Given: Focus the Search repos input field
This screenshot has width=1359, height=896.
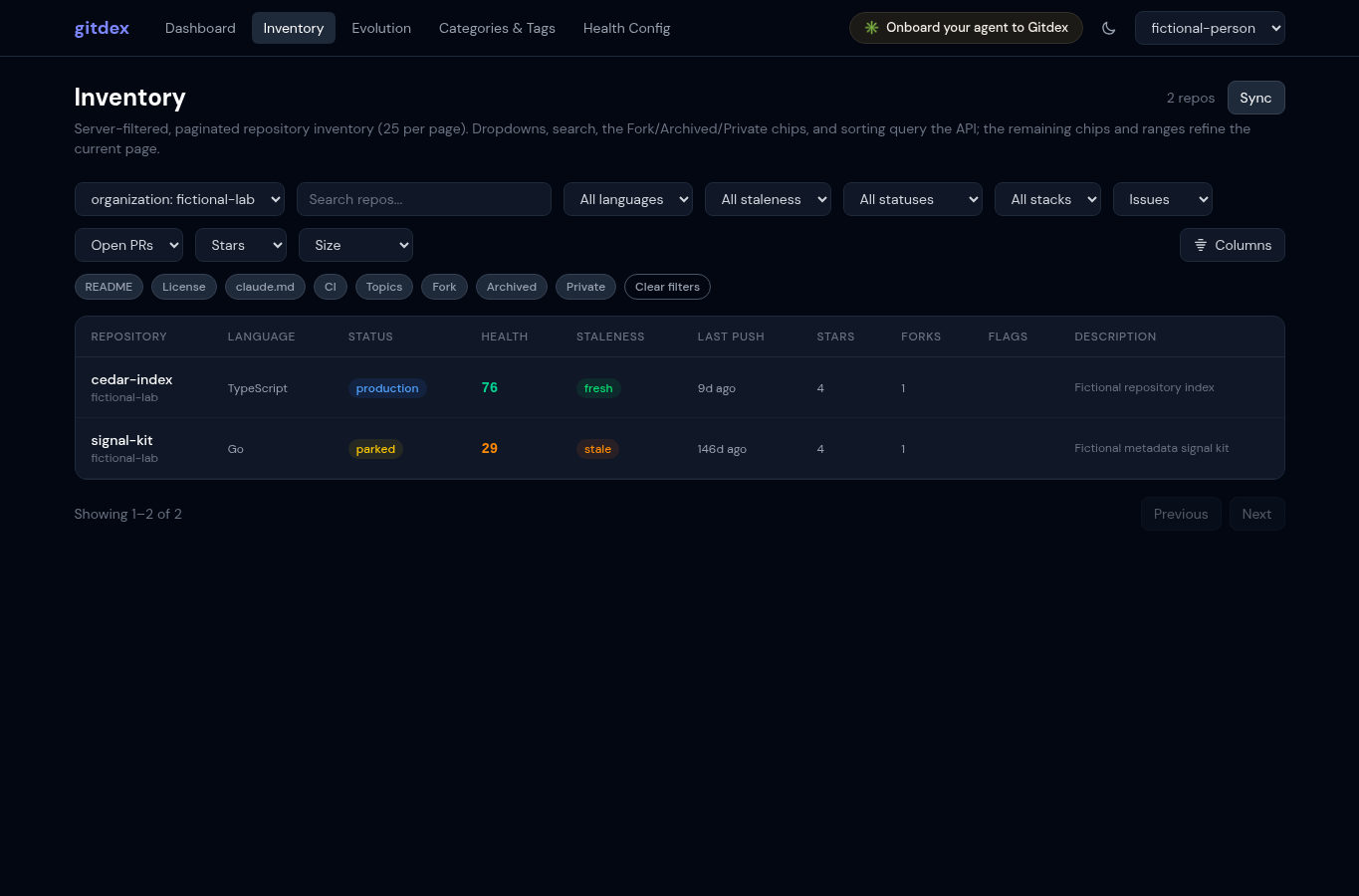Looking at the screenshot, I should pos(424,199).
